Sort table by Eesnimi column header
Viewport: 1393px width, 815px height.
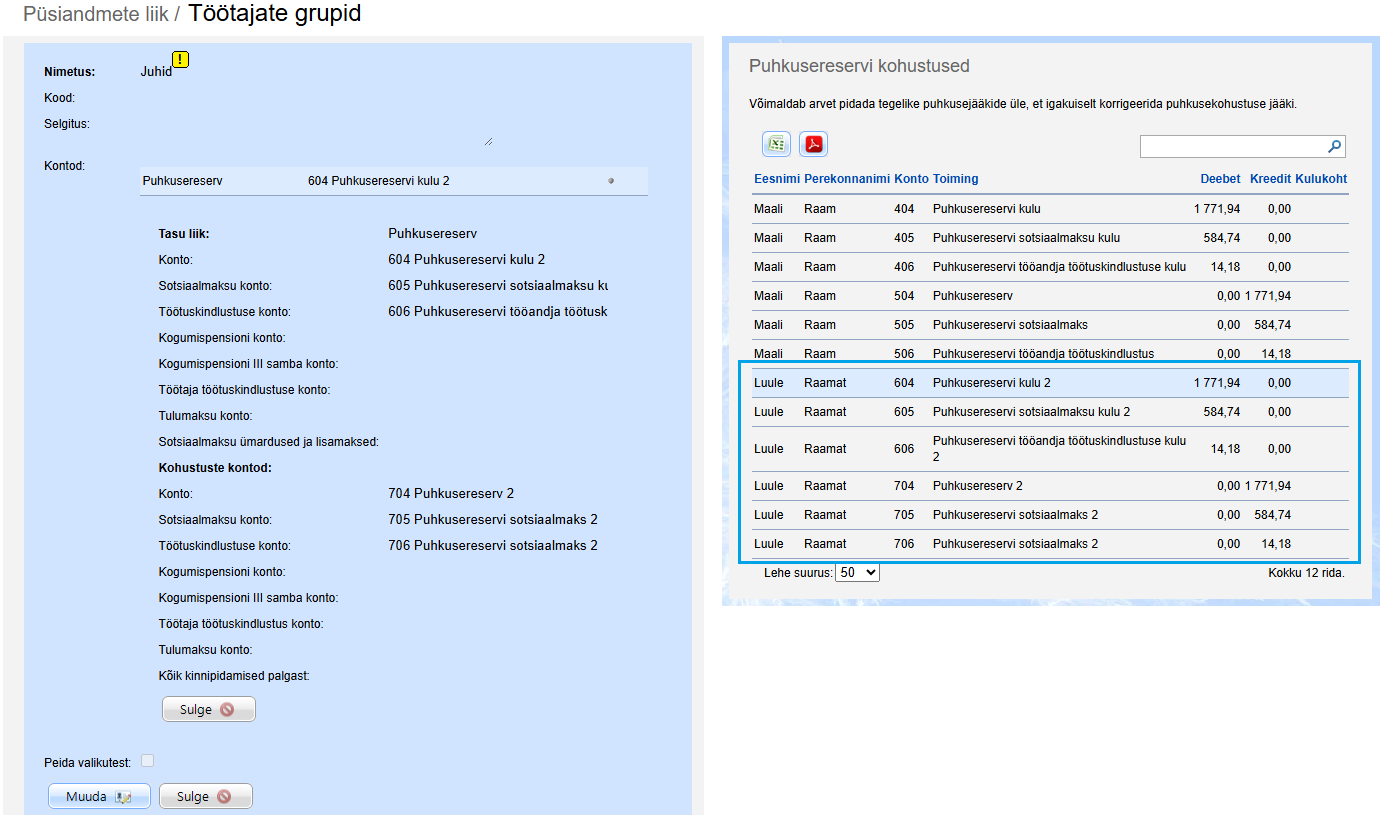pos(776,179)
